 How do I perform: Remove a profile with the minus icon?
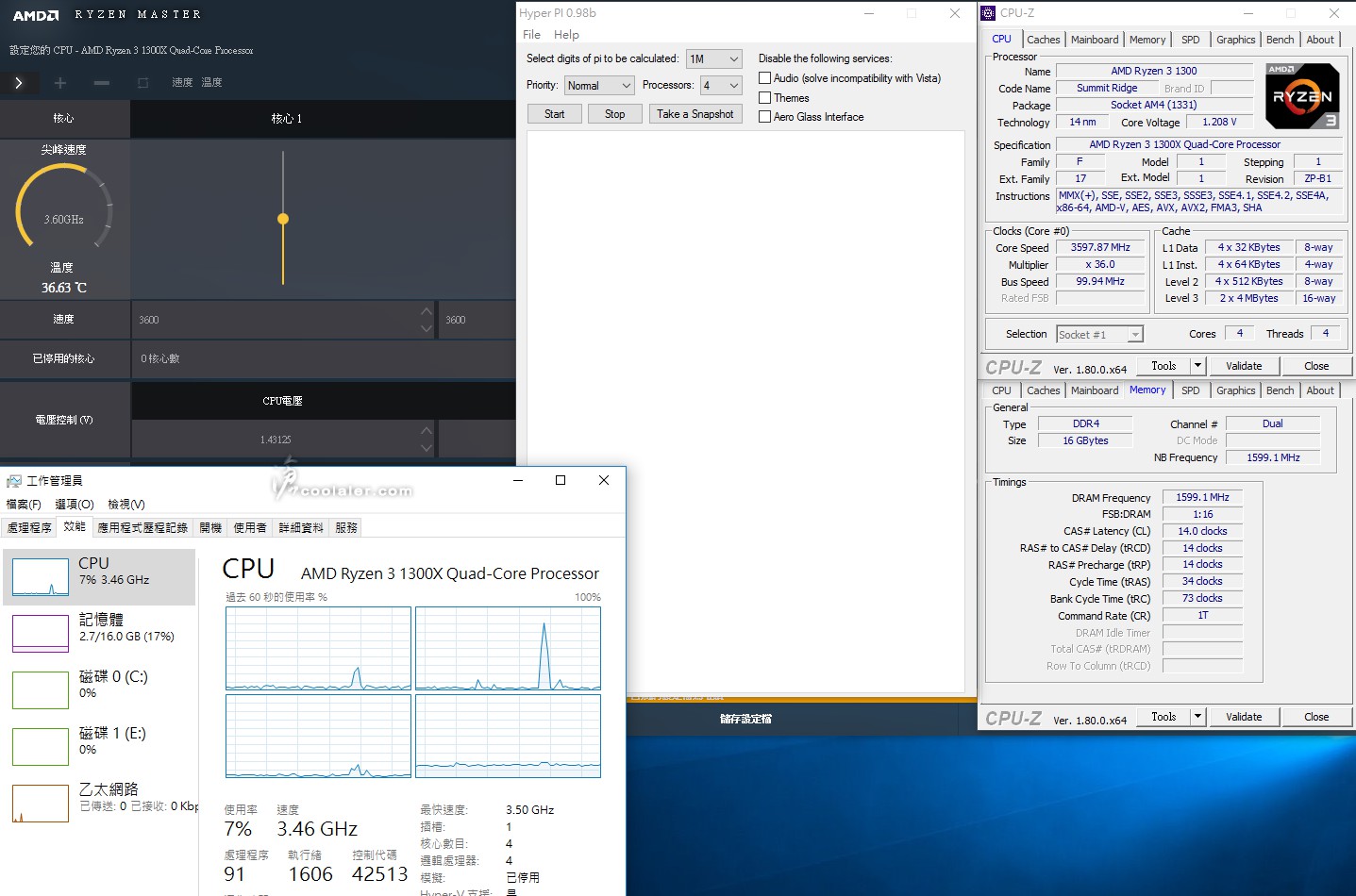102,83
